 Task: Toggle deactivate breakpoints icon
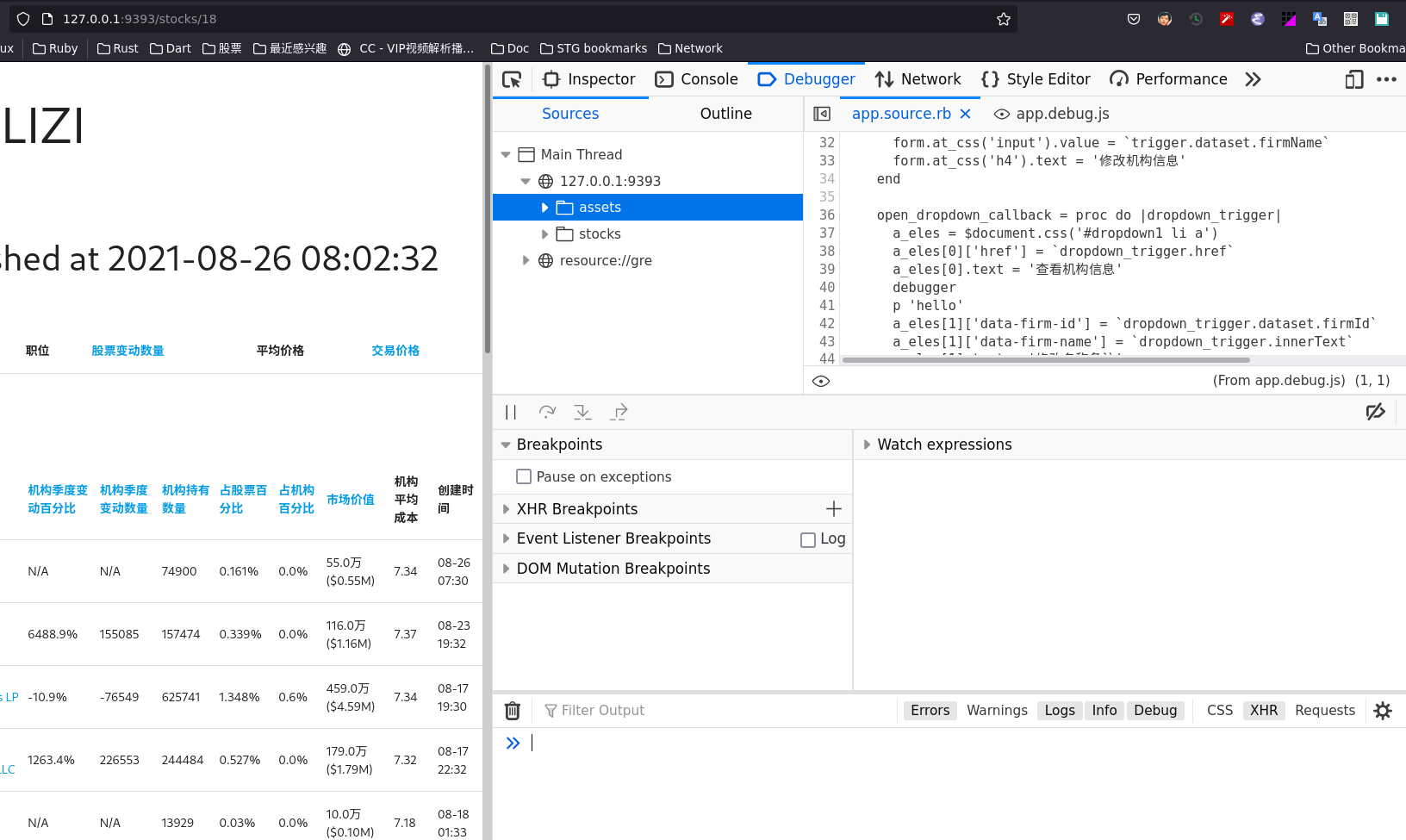click(x=1376, y=413)
